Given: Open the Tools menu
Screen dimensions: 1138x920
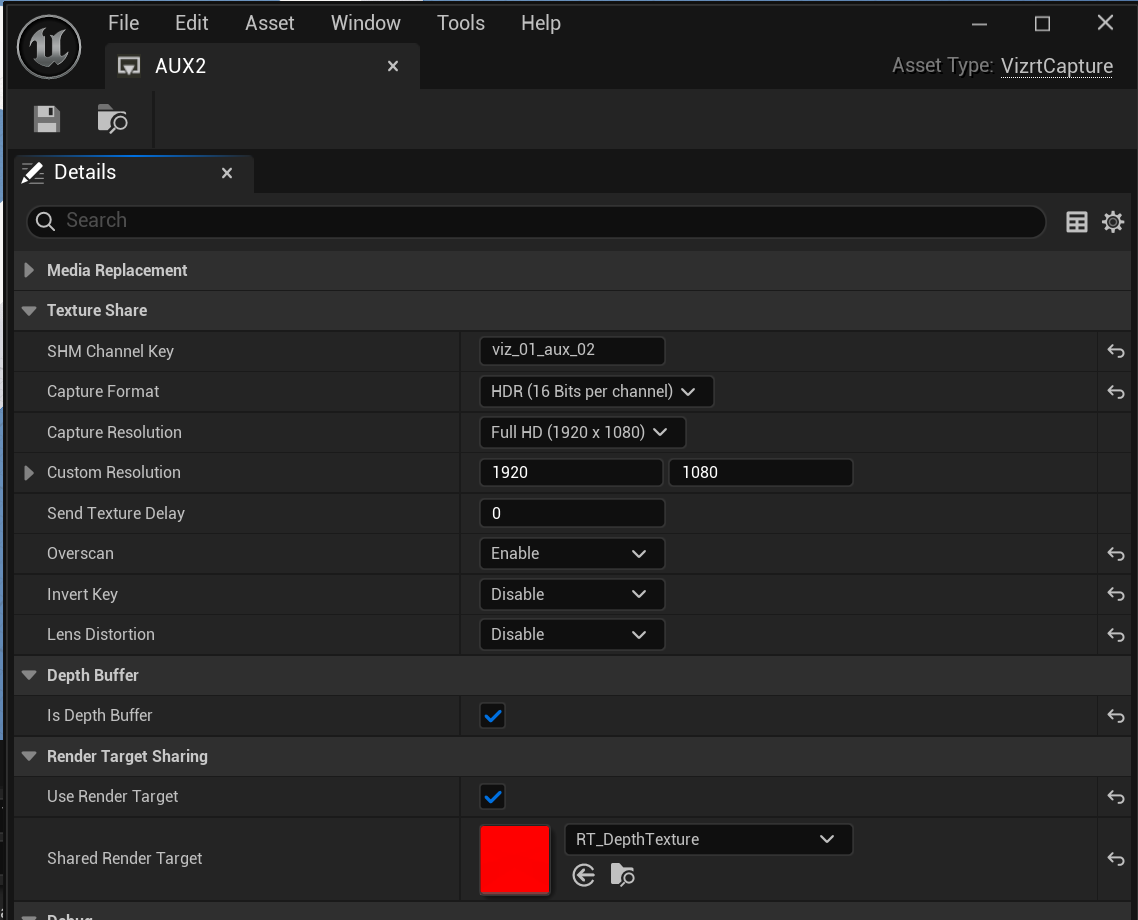Looking at the screenshot, I should [x=460, y=23].
